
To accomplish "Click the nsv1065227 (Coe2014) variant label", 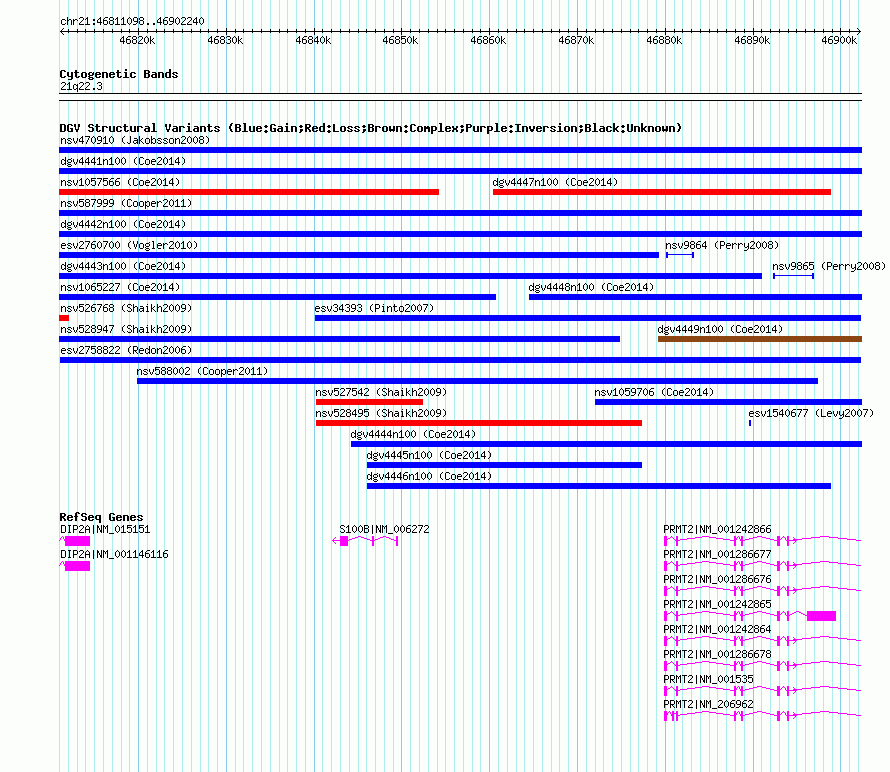I will tap(120, 287).
